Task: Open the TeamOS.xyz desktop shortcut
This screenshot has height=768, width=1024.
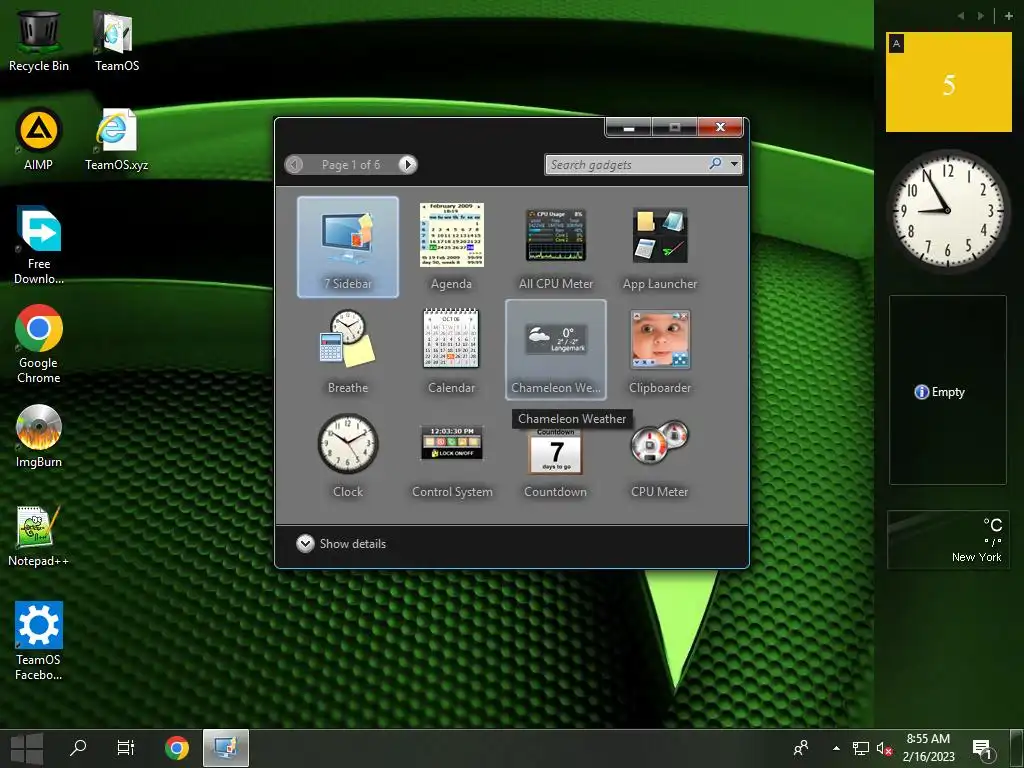Action: (116, 139)
